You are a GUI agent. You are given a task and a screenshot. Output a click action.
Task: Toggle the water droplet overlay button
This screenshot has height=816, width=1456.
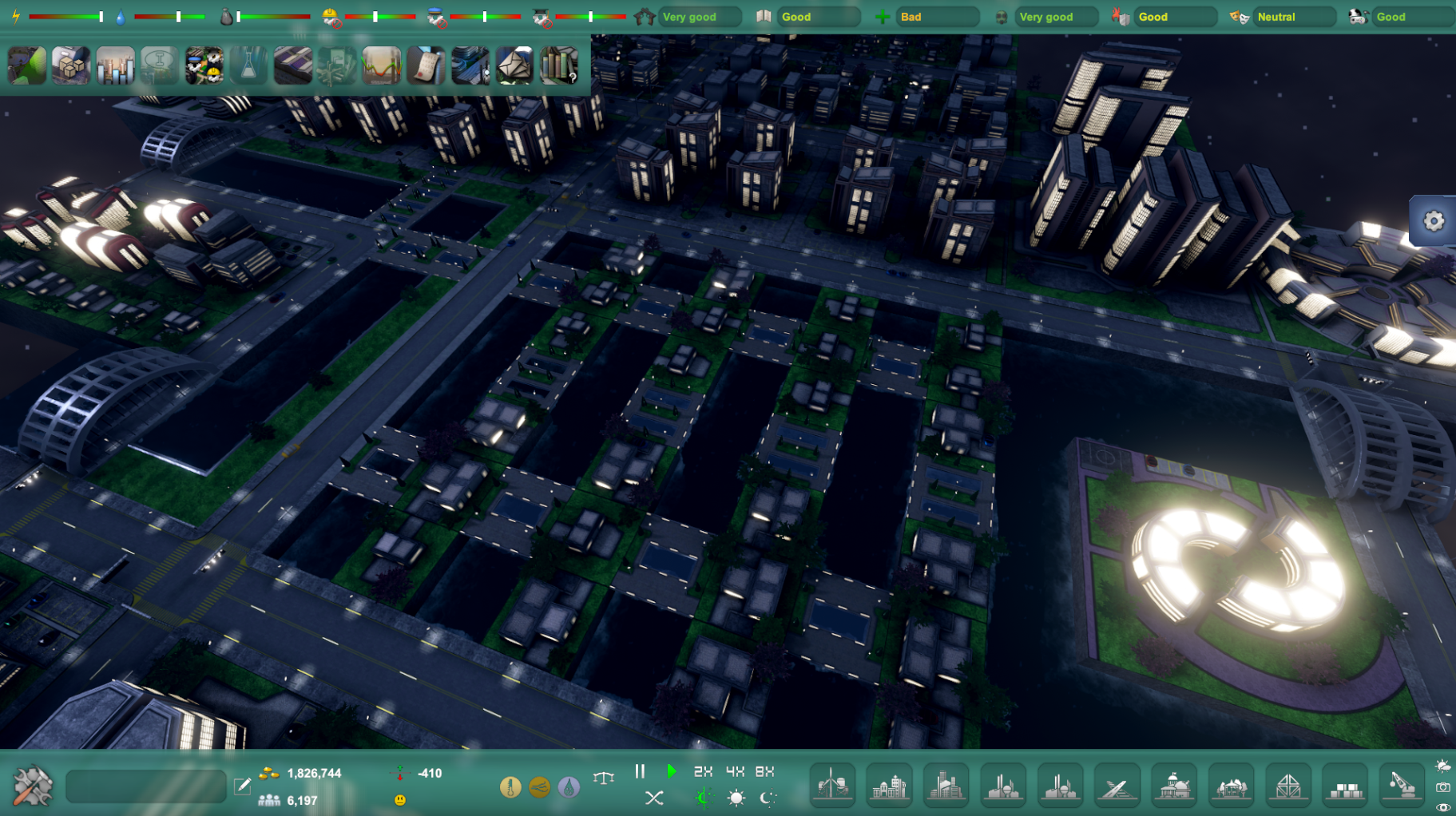[569, 787]
